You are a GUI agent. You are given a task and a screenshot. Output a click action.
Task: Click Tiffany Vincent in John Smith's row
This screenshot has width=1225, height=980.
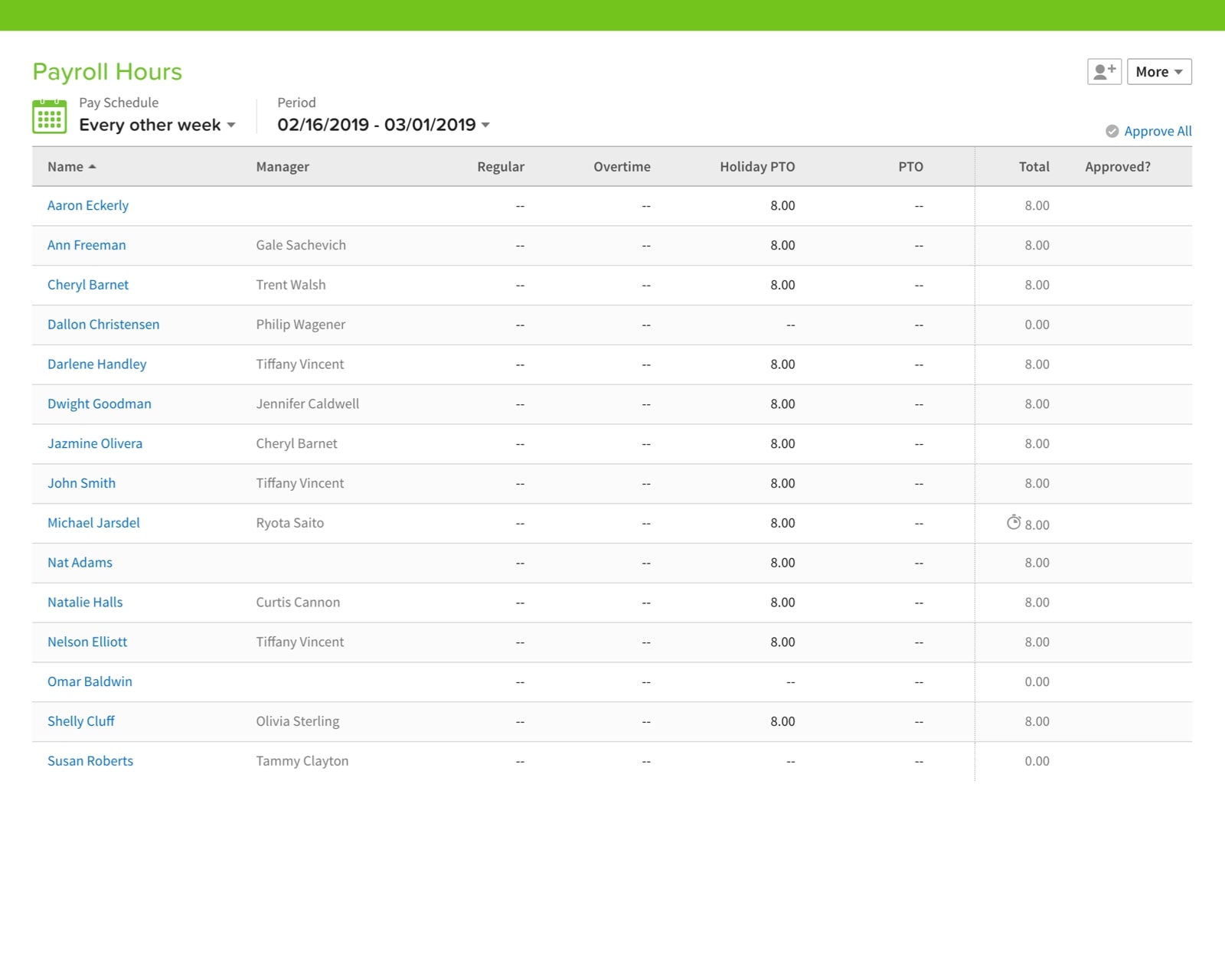[300, 484]
